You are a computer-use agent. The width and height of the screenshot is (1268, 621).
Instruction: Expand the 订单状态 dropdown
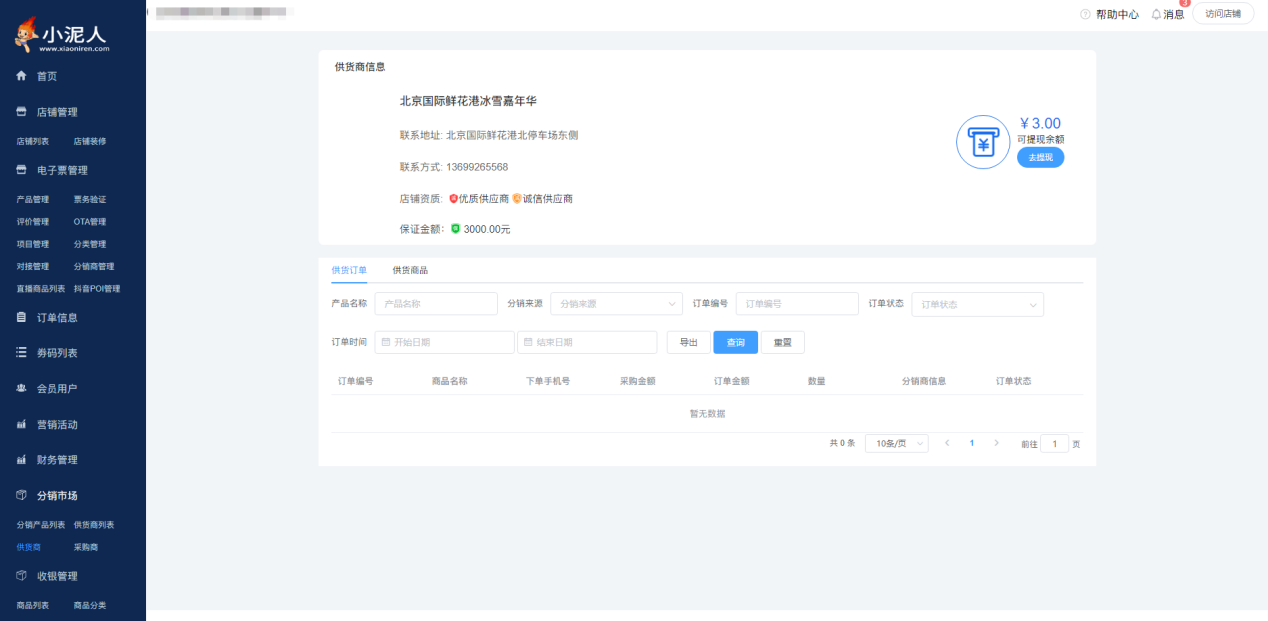(x=977, y=304)
